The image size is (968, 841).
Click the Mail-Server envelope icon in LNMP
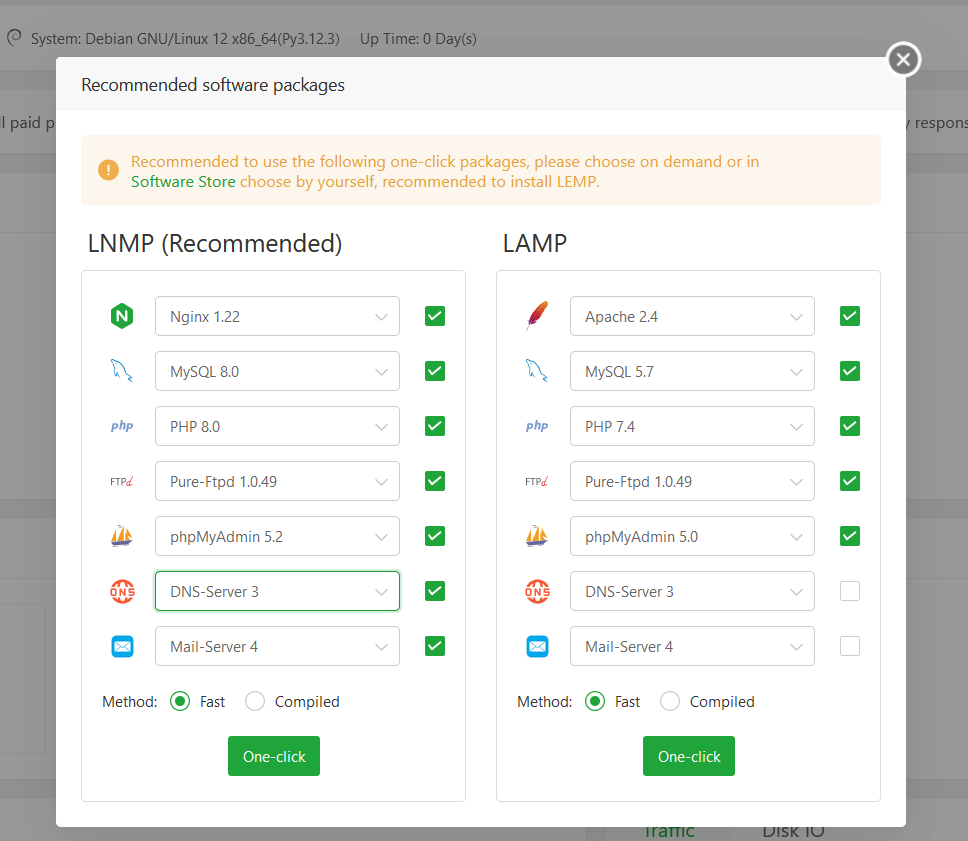(x=122, y=646)
